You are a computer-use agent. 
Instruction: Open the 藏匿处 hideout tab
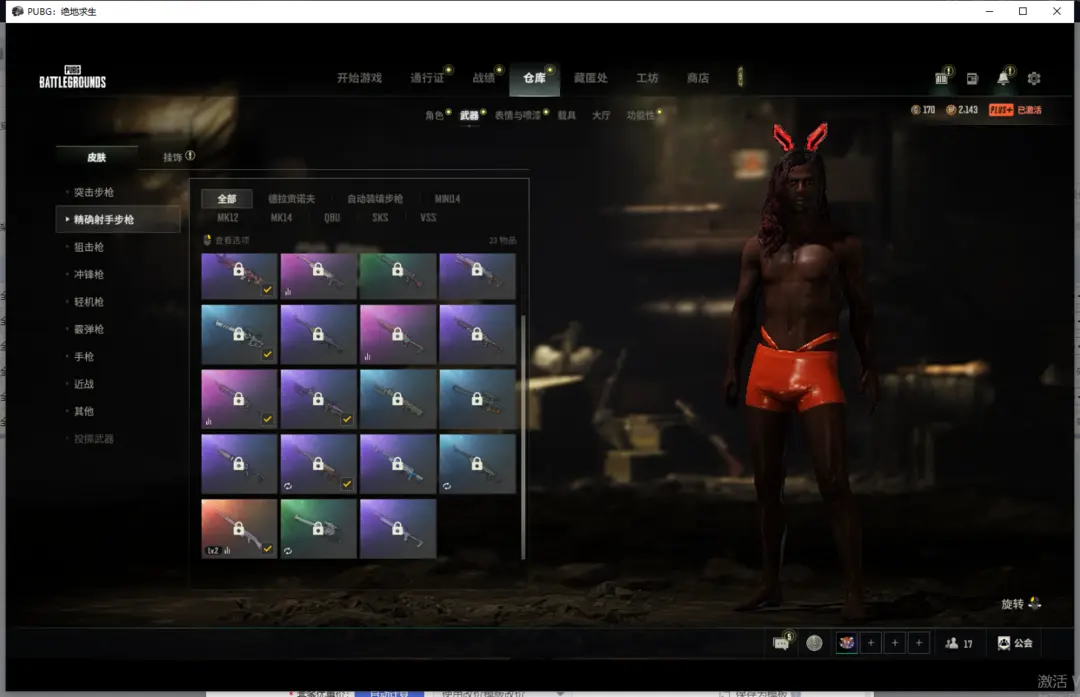coord(591,78)
